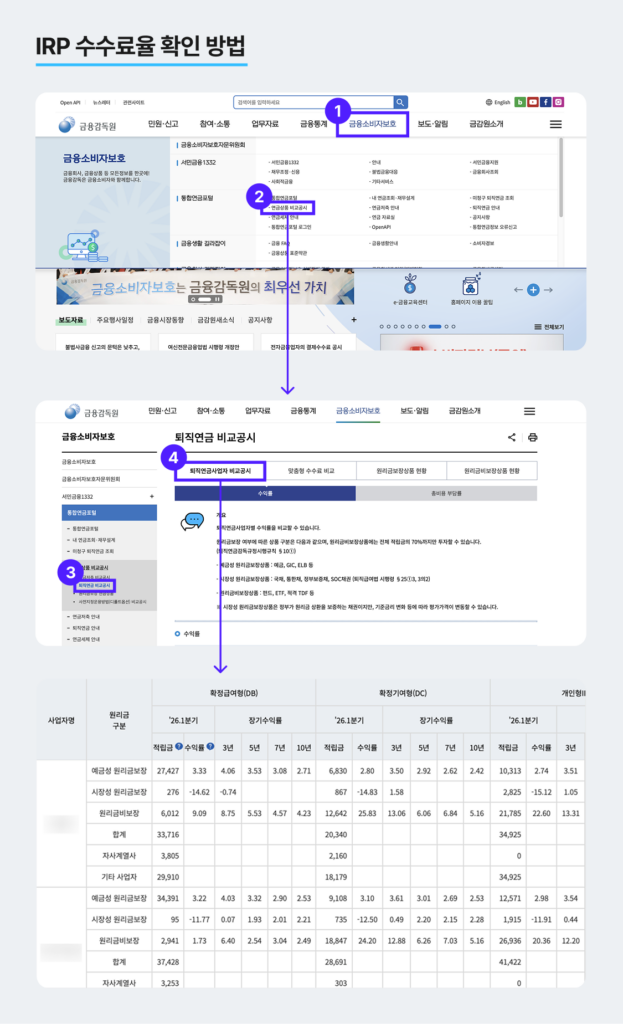Click the right arrow beside quick links

click(x=549, y=289)
